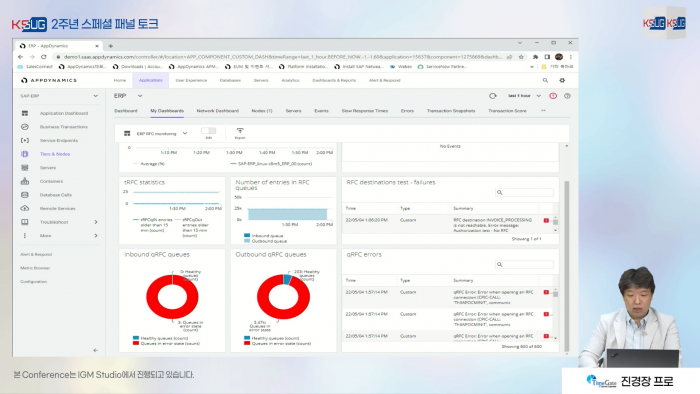Sort by the Summary column in qRFC errors
700x394 pixels.
(x=463, y=281)
